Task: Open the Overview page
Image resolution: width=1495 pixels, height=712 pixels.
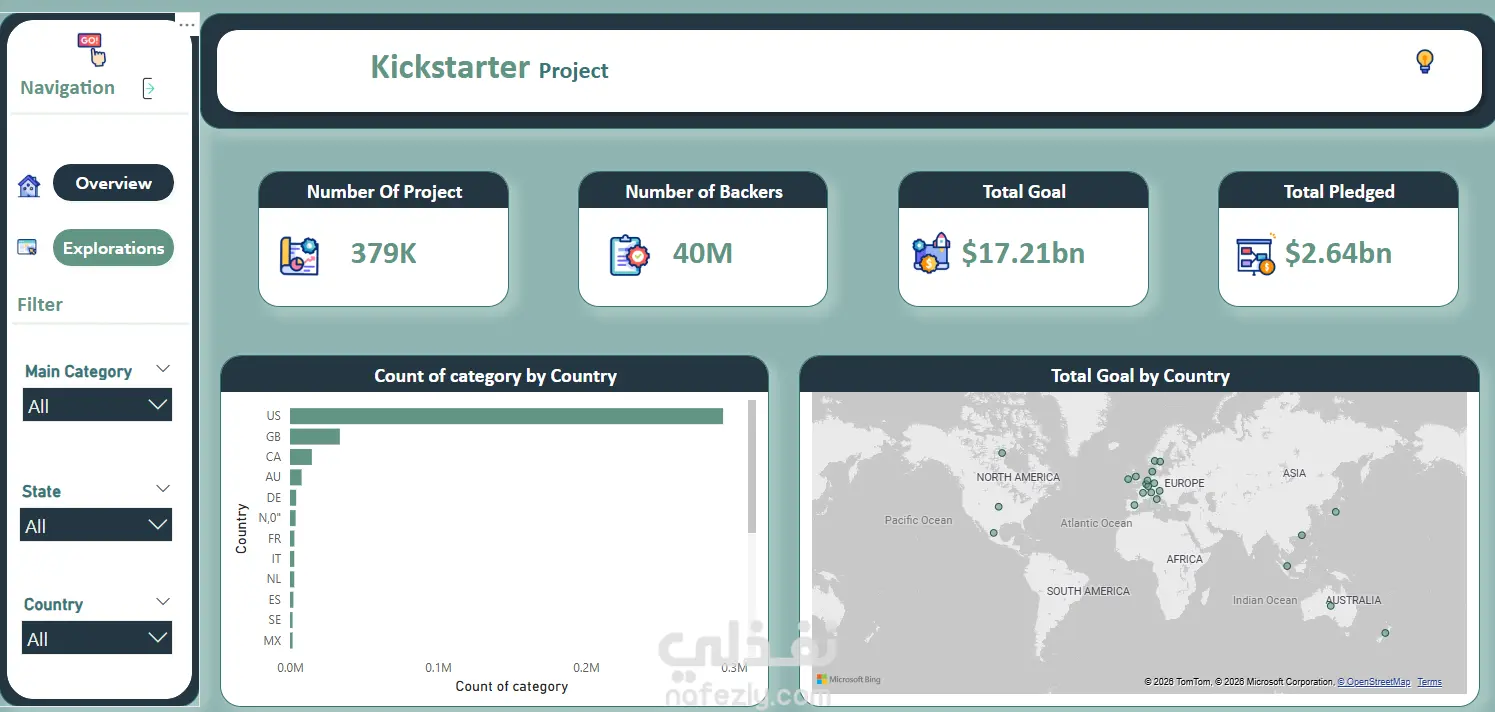Action: click(x=113, y=183)
